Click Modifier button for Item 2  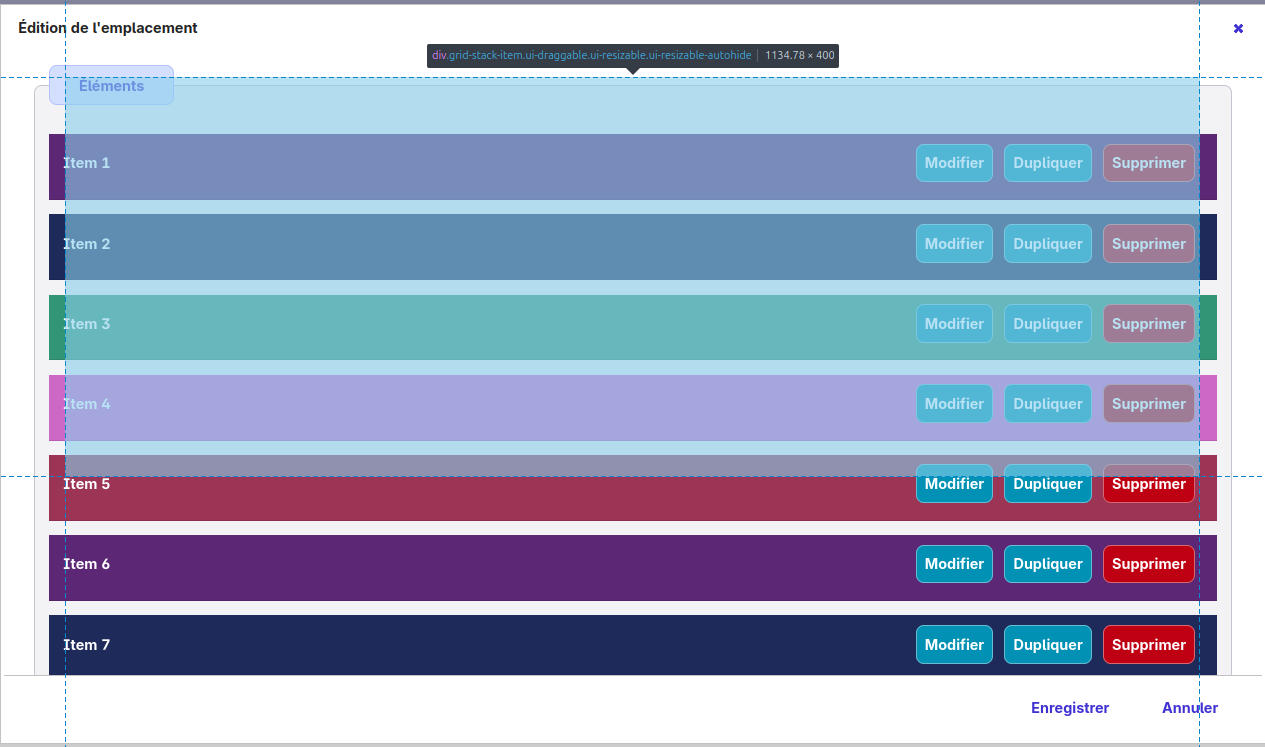tap(954, 244)
